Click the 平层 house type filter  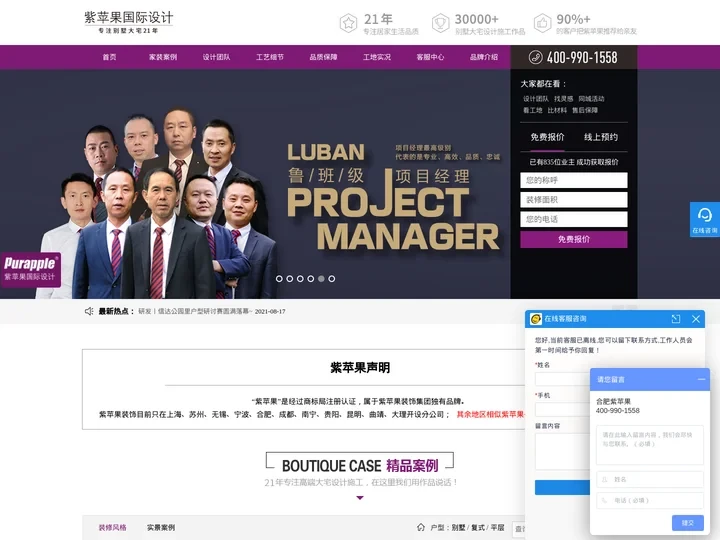[497, 528]
